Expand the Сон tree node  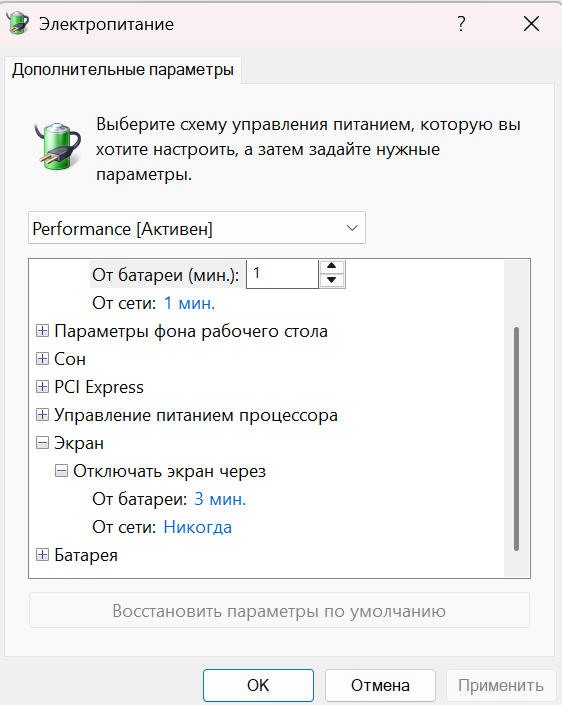(x=42, y=359)
